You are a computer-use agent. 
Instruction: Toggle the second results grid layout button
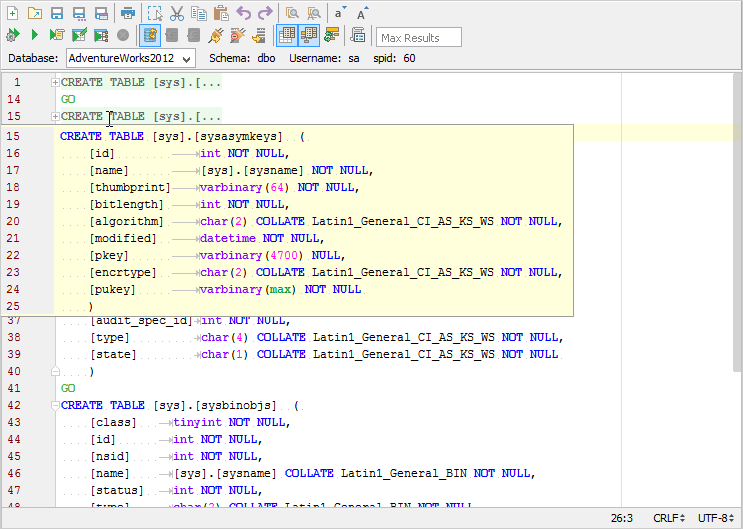click(x=309, y=36)
